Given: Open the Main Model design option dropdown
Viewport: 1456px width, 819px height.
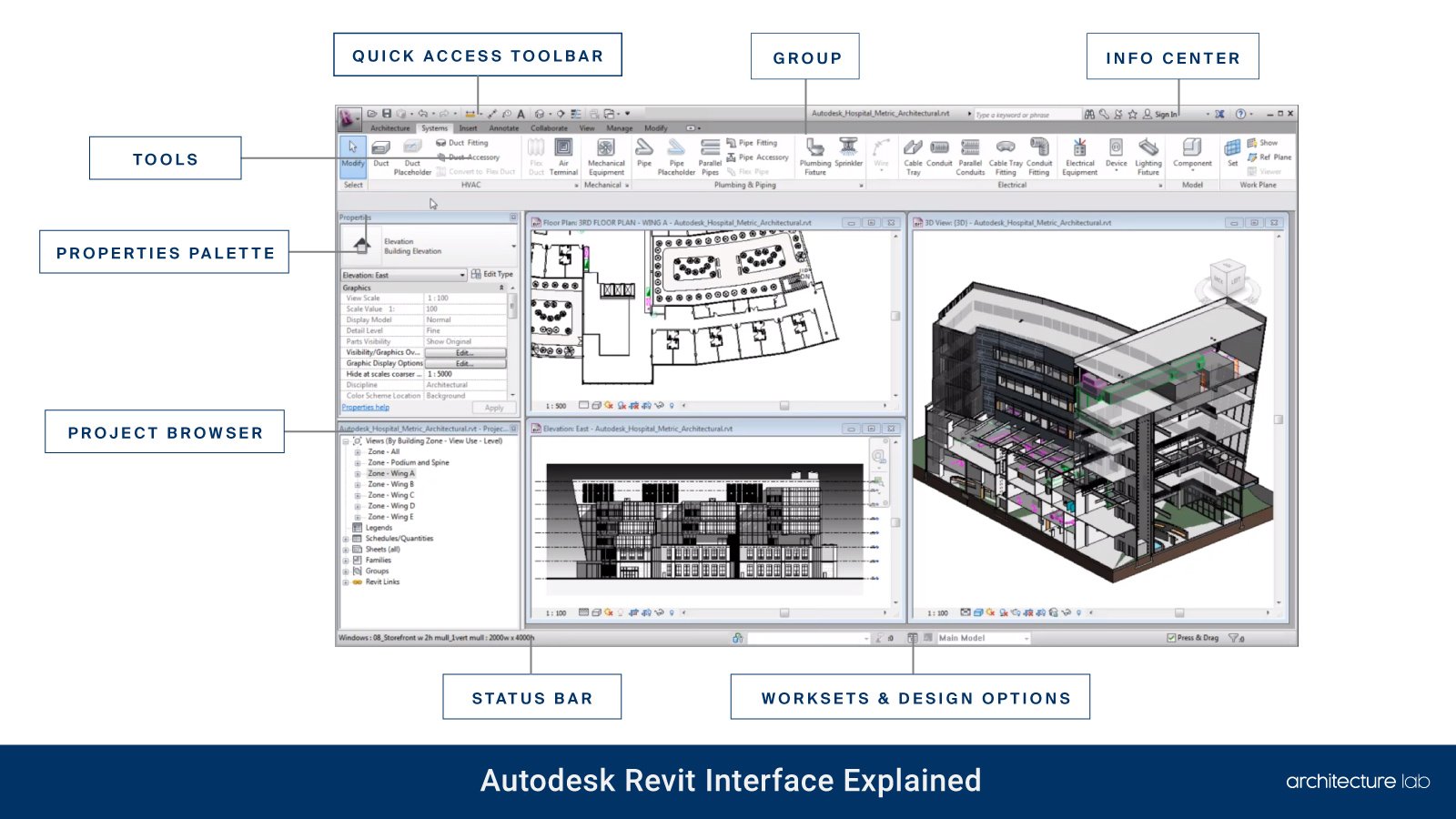Looking at the screenshot, I should pos(984,638).
